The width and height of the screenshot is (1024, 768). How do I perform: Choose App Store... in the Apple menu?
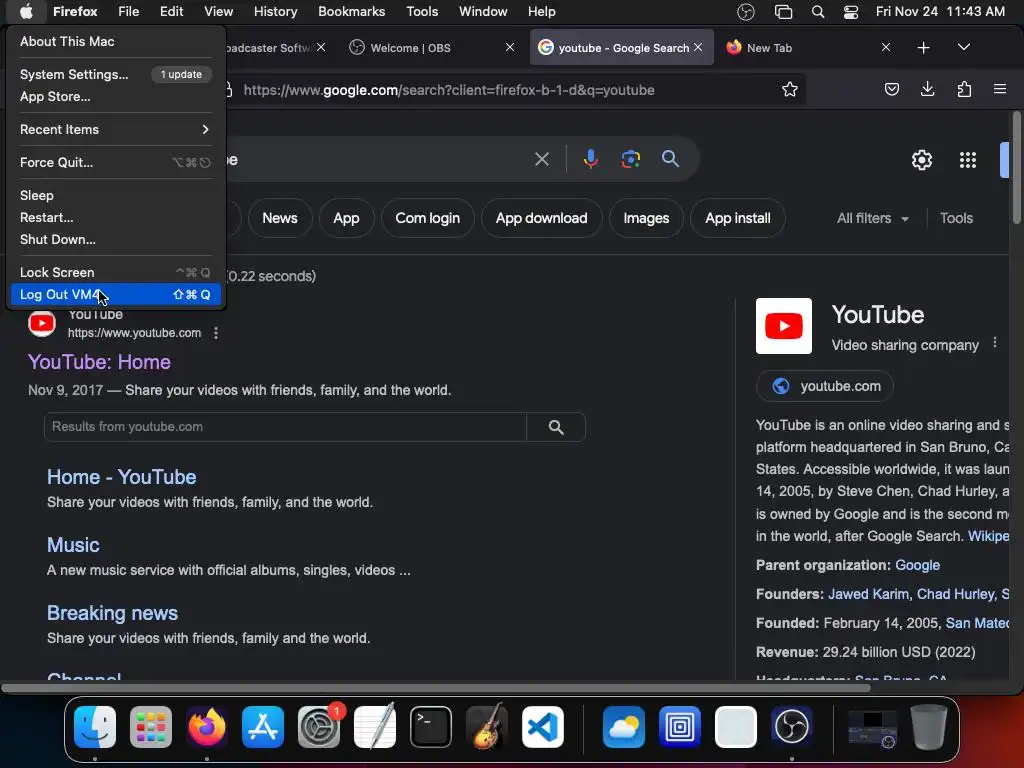116,97
